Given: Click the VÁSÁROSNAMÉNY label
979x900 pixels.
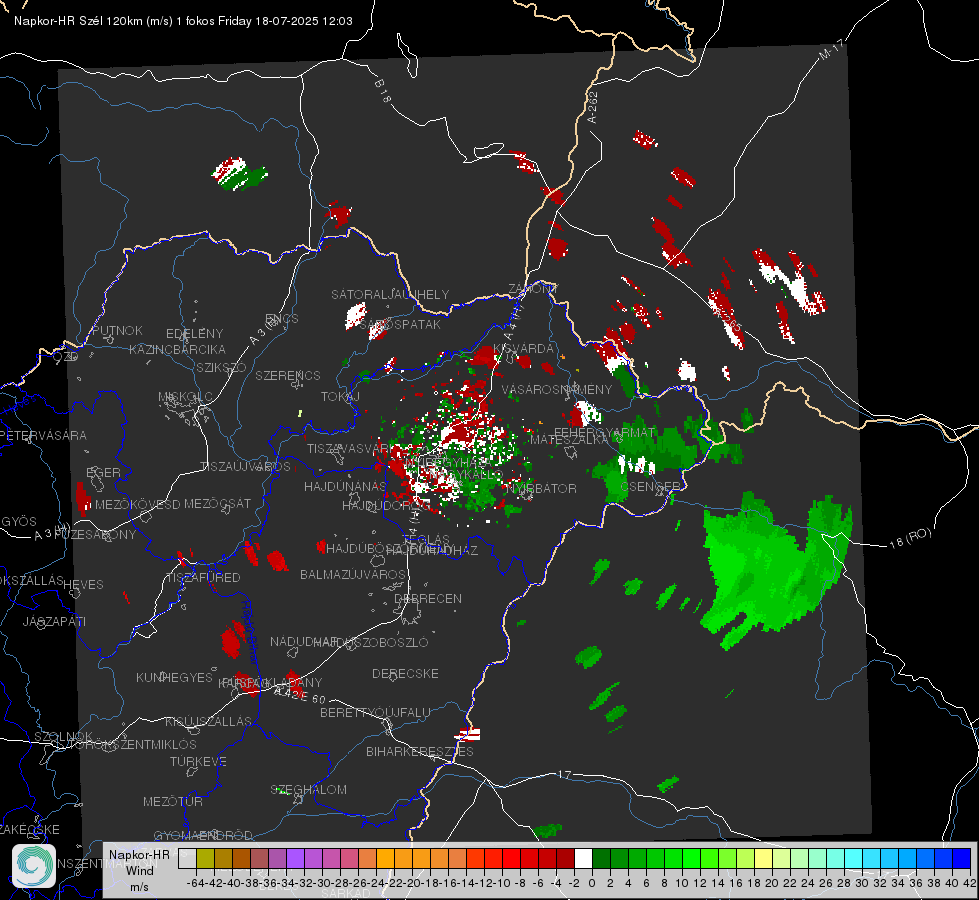Looking at the screenshot, I should click(x=557, y=389).
